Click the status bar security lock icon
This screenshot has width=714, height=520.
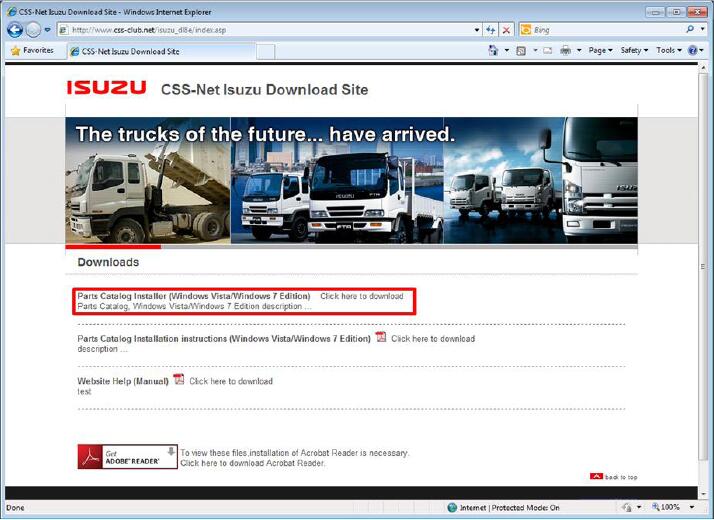pyautogui.click(x=627, y=507)
